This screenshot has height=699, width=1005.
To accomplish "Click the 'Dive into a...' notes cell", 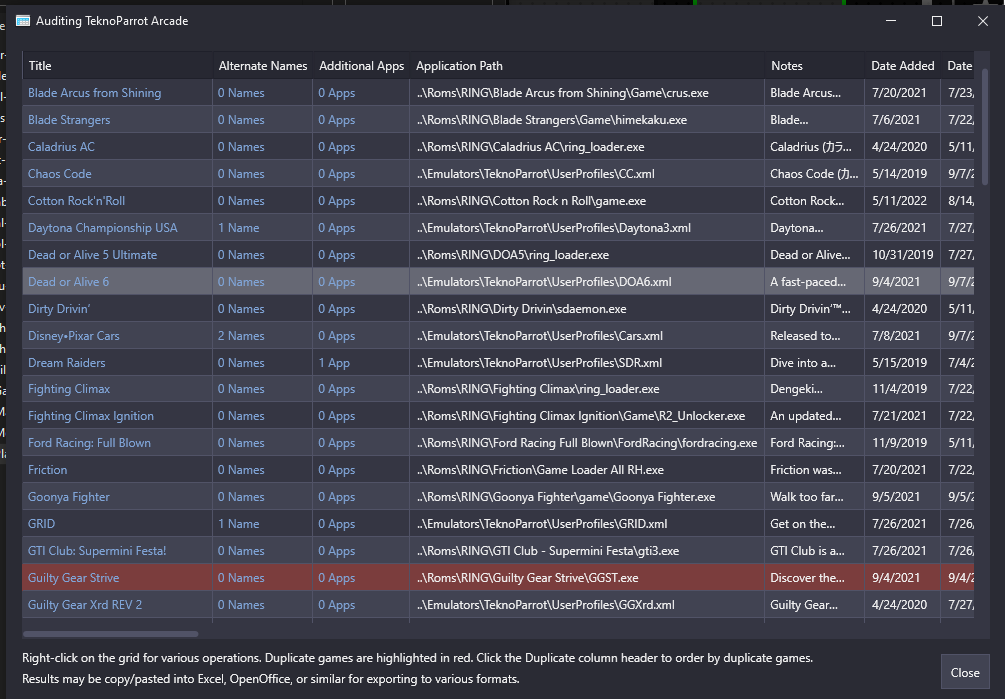I will click(814, 362).
